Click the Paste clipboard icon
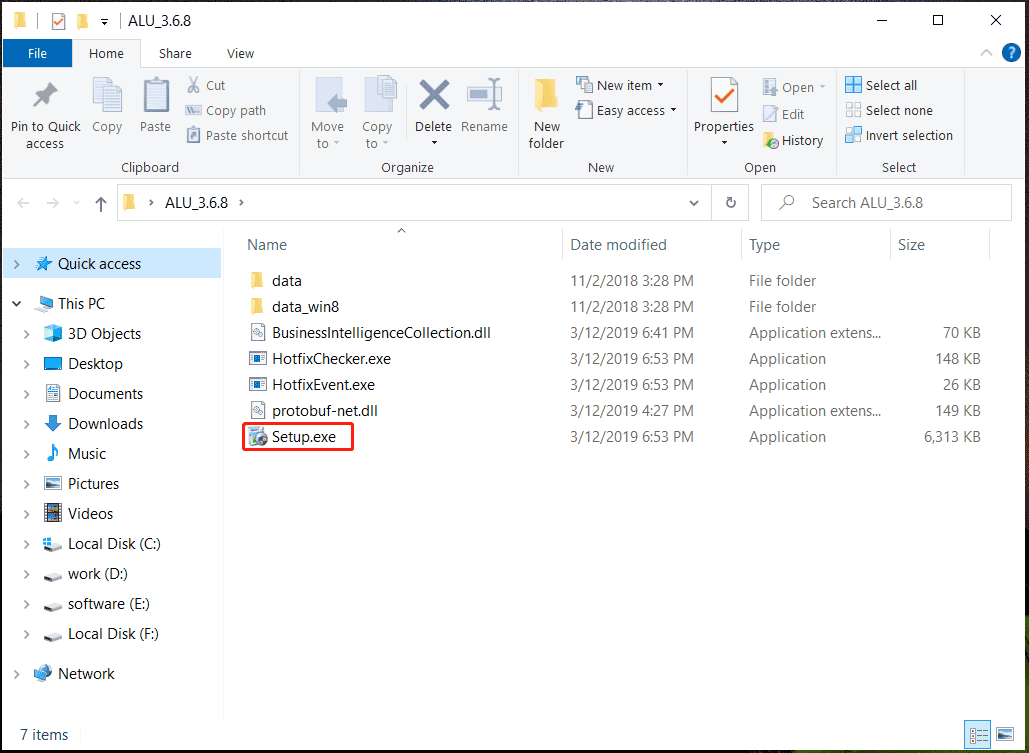This screenshot has width=1029, height=753. click(x=156, y=96)
